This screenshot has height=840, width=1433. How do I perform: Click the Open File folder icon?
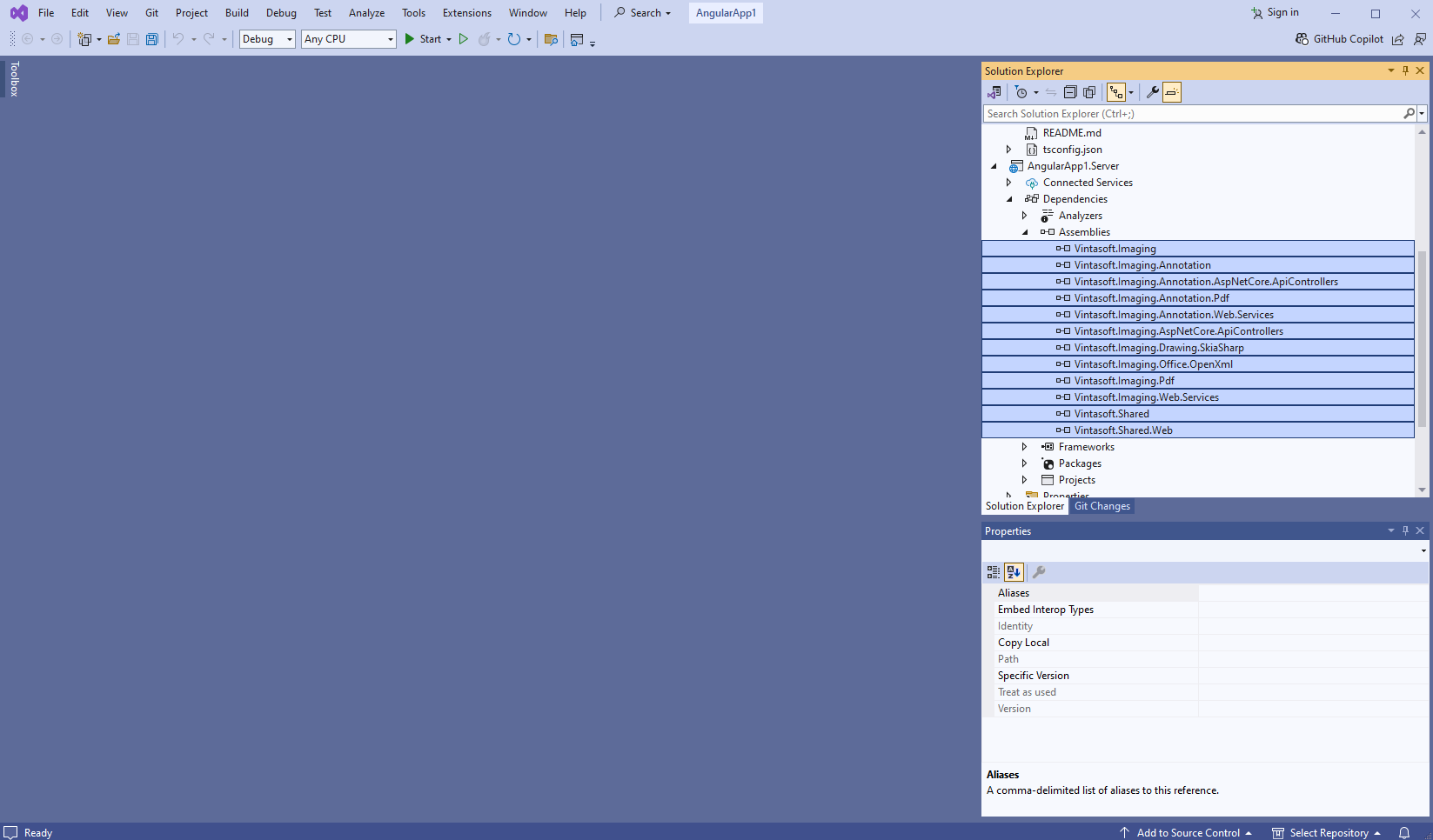point(114,39)
